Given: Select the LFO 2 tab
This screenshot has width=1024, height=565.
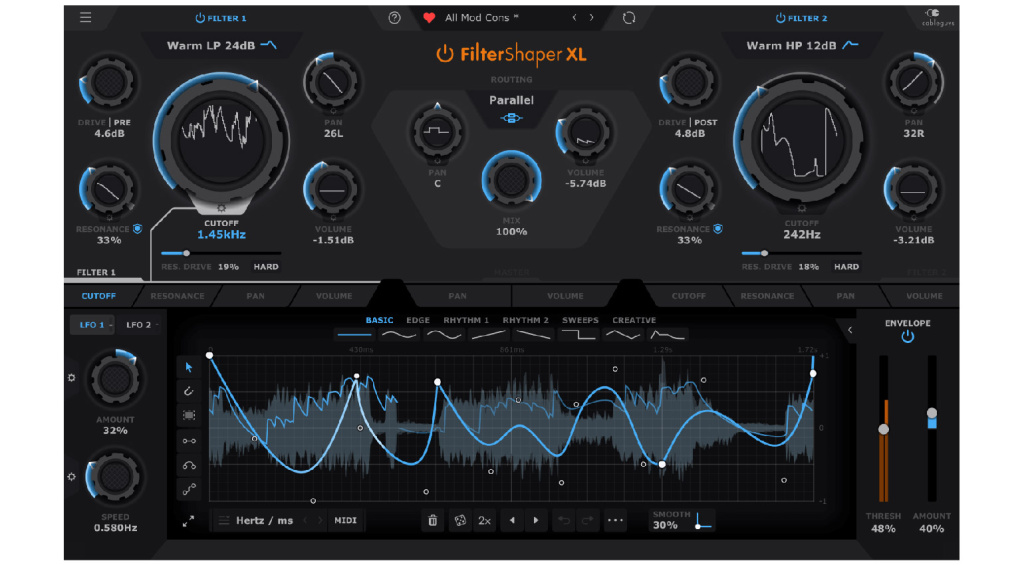Looking at the screenshot, I should (x=142, y=325).
